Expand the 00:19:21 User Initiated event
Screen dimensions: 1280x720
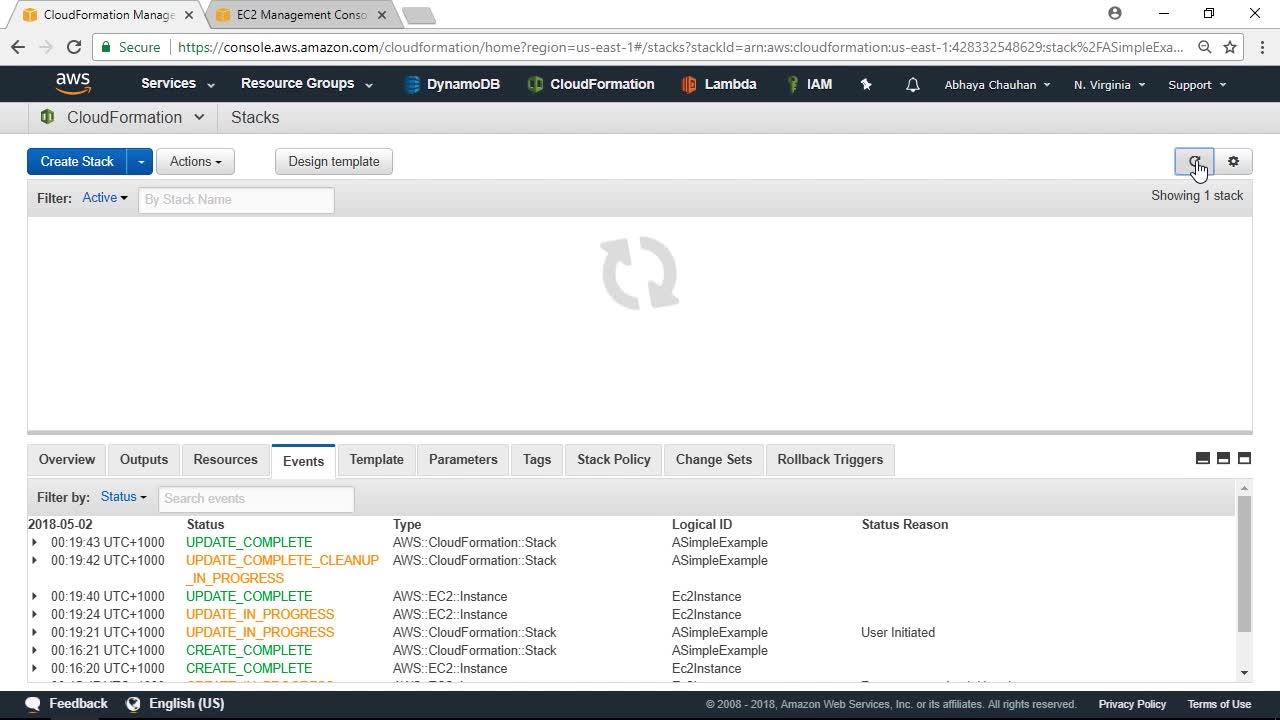tap(34, 632)
